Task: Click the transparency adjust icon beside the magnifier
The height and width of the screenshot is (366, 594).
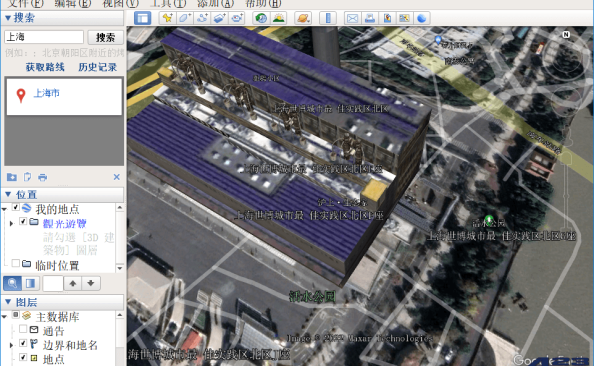Action: click(x=30, y=283)
